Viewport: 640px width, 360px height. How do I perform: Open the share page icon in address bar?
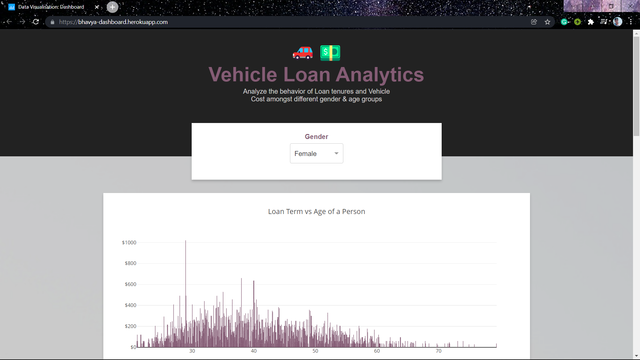coord(534,22)
